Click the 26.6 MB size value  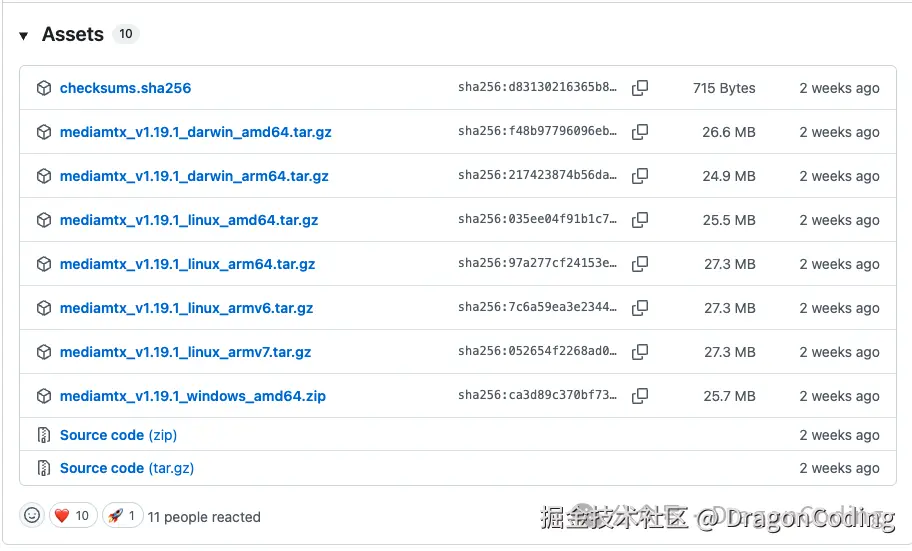[x=729, y=132]
